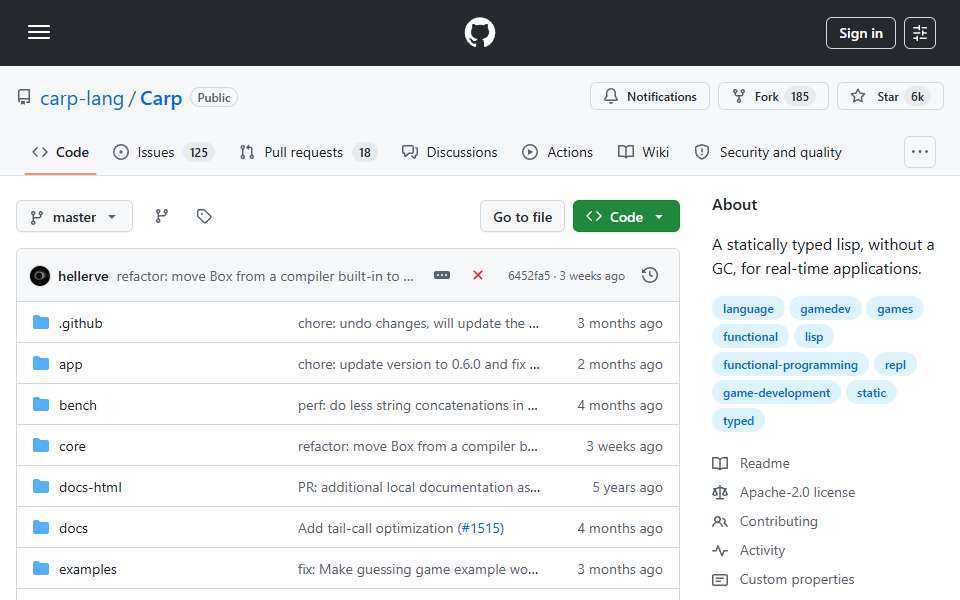Viewport: 960px width, 600px height.
Task: Open Security and quality tab
Action: [x=768, y=152]
